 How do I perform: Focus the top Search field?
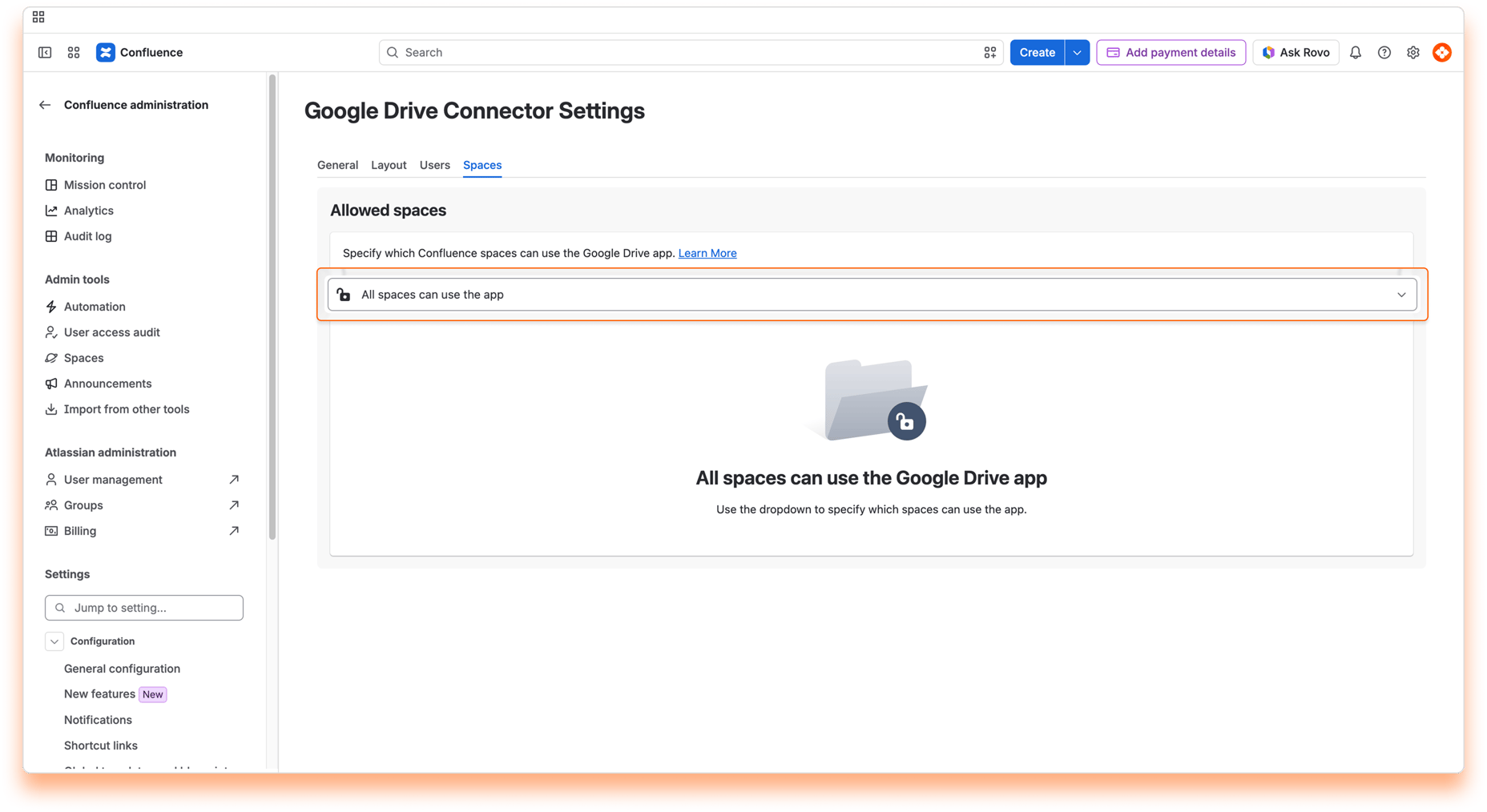691,52
